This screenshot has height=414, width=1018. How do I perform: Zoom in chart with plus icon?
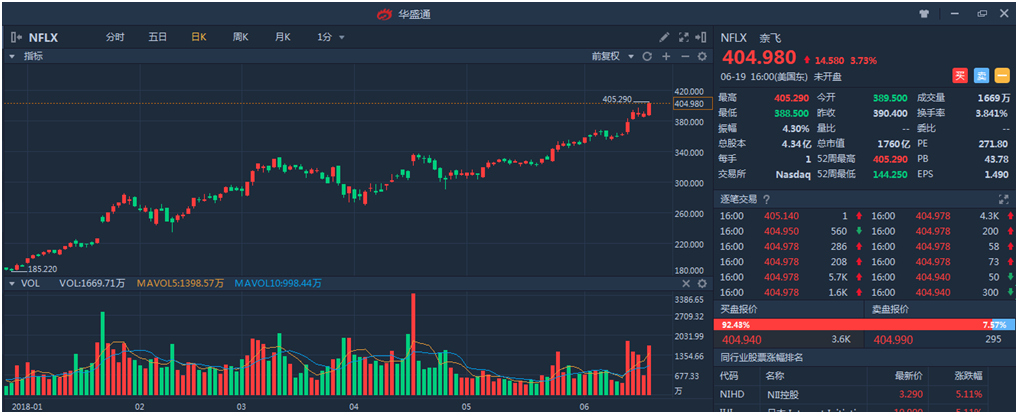665,56
